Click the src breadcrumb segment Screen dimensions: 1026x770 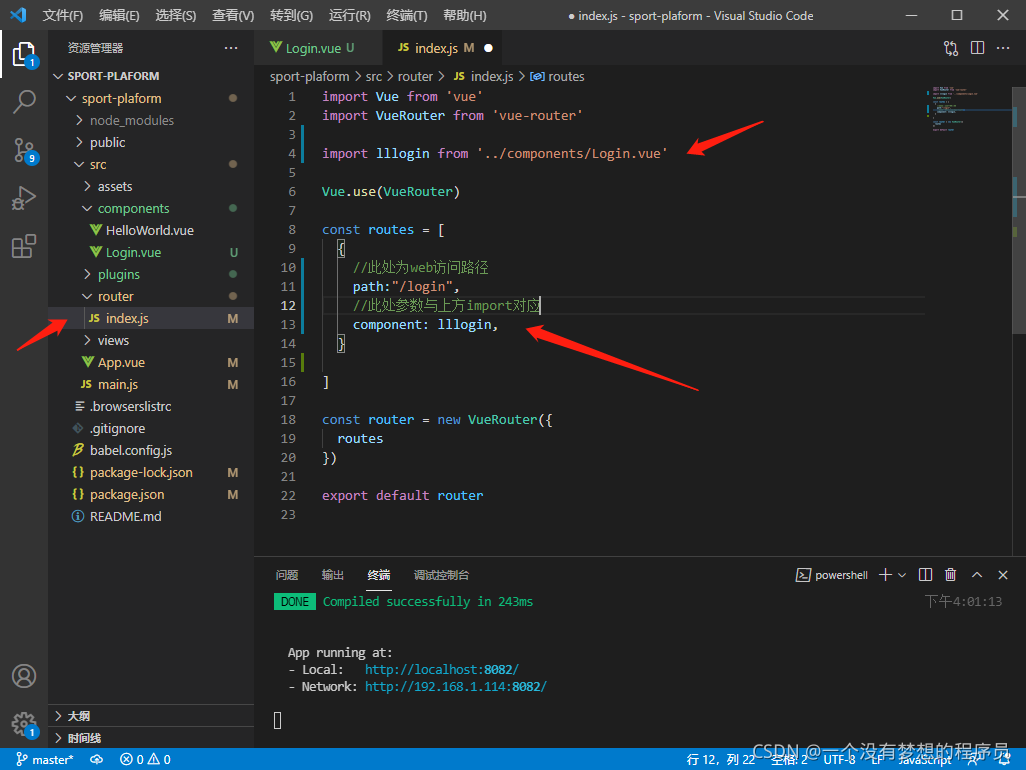tap(374, 77)
